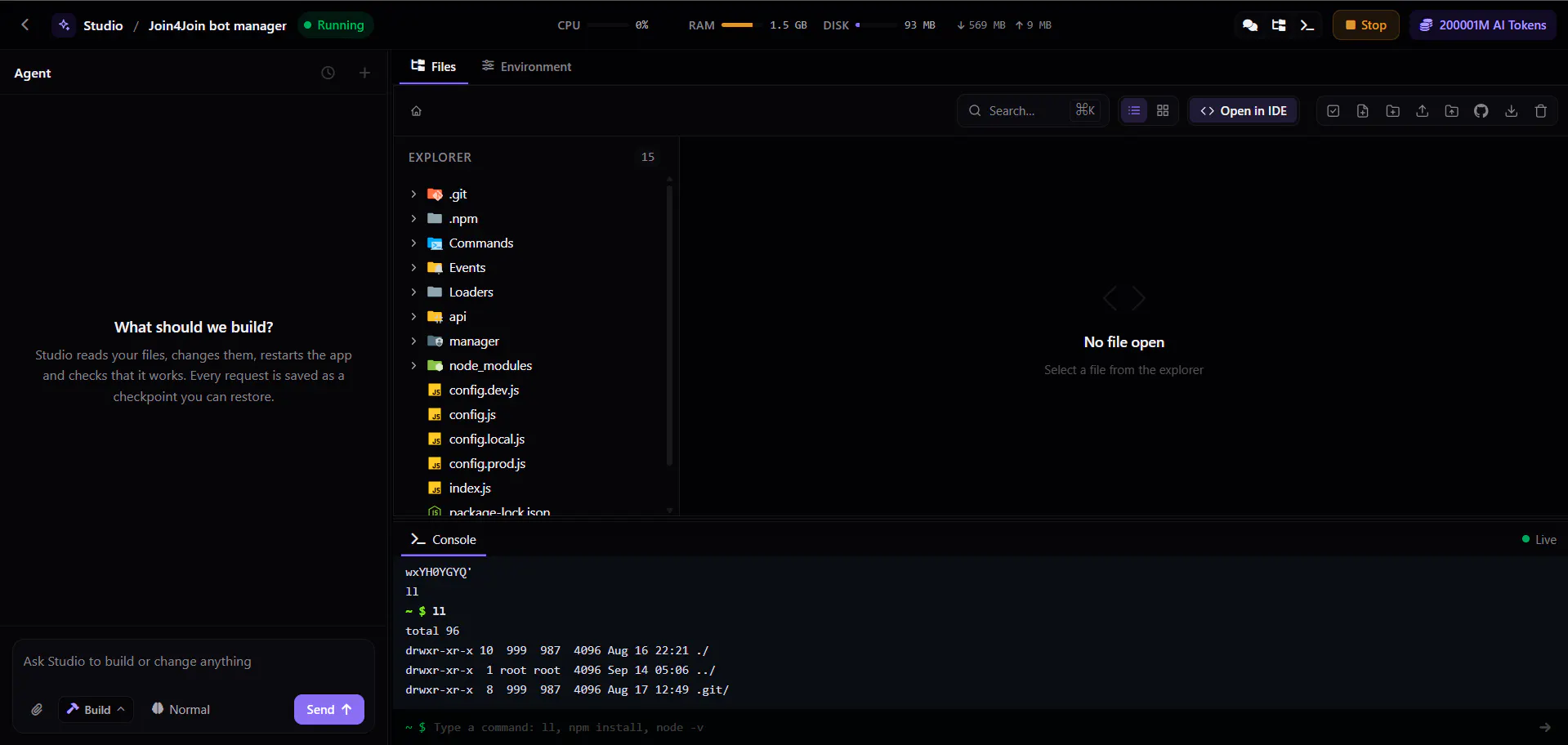The width and height of the screenshot is (1568, 745).
Task: Click the Open in IDE button
Action: [x=1244, y=111]
